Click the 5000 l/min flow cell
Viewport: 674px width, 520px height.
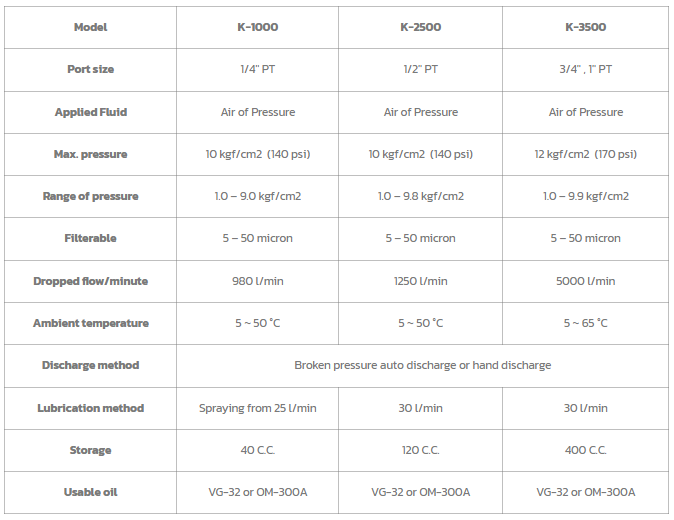tap(585, 281)
